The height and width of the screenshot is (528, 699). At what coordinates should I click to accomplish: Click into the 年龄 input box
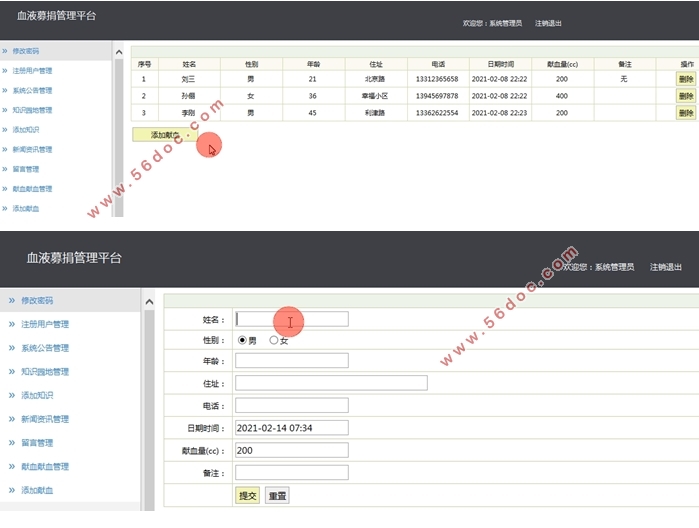pyautogui.click(x=292, y=361)
